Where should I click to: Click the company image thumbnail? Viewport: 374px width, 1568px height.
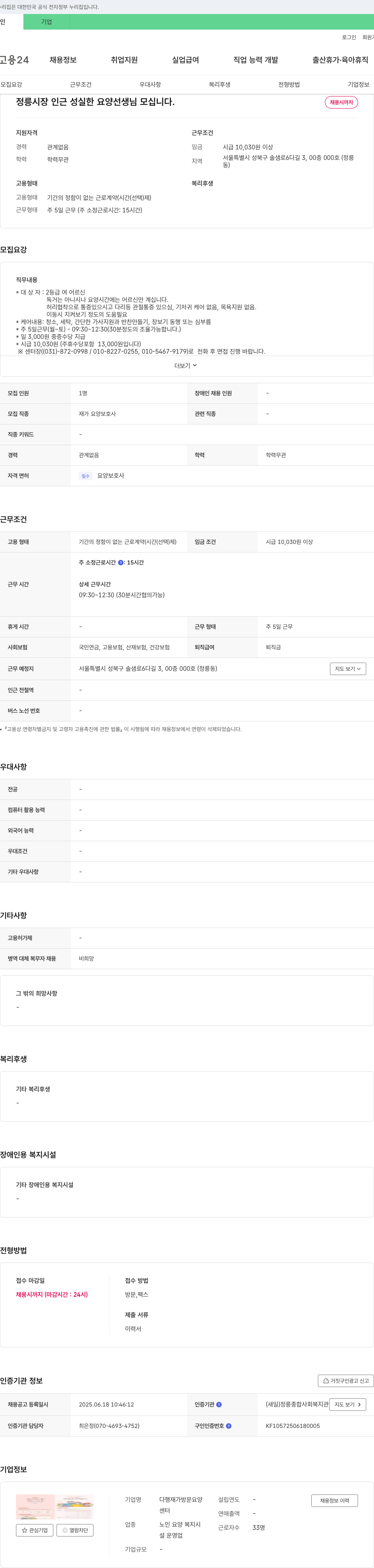pyautogui.click(x=55, y=1507)
